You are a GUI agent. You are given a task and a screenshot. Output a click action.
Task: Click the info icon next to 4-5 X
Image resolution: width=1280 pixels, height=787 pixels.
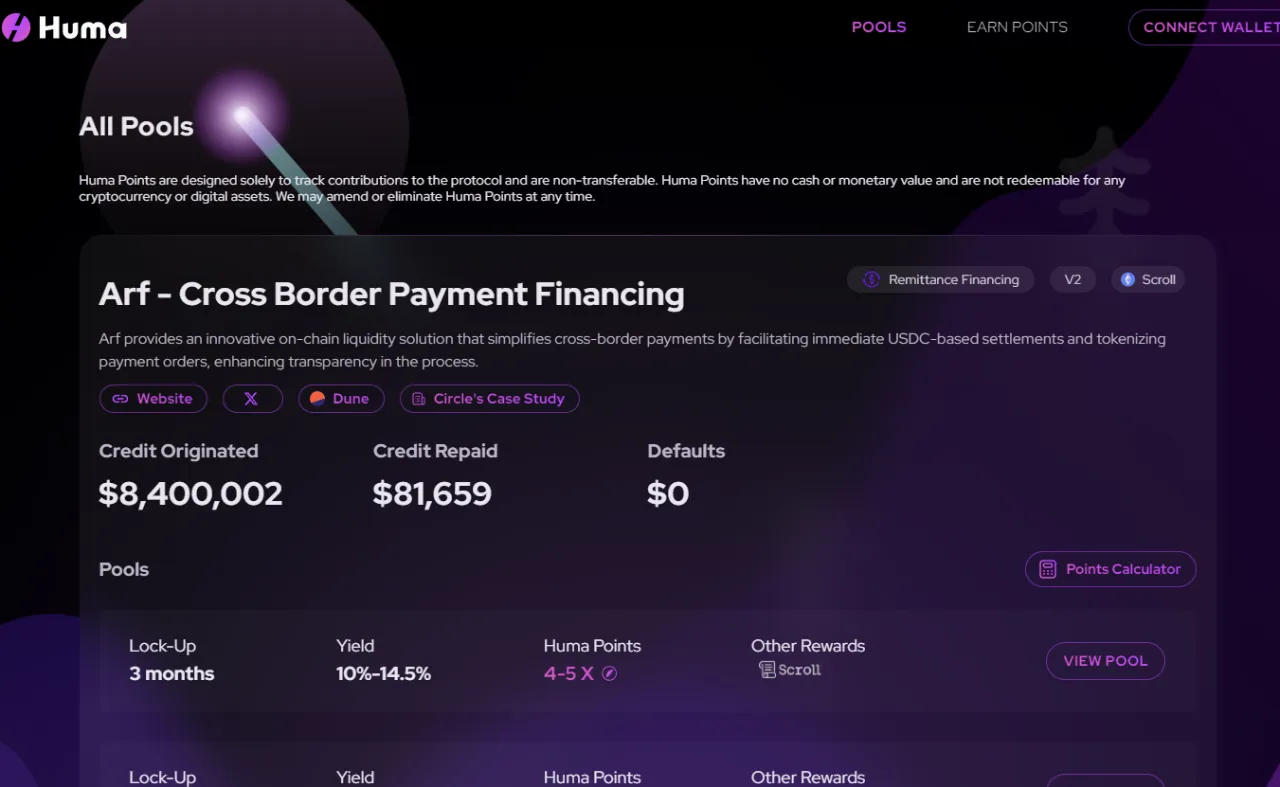point(609,674)
